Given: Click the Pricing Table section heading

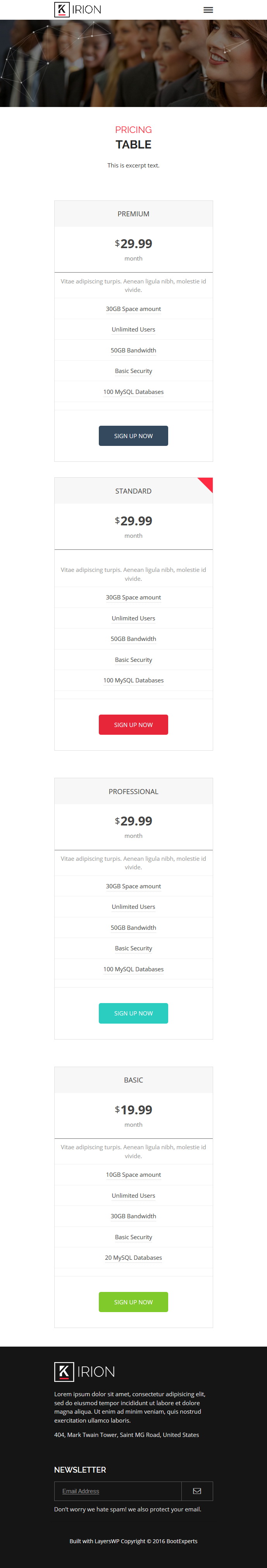Looking at the screenshot, I should coord(133,138).
